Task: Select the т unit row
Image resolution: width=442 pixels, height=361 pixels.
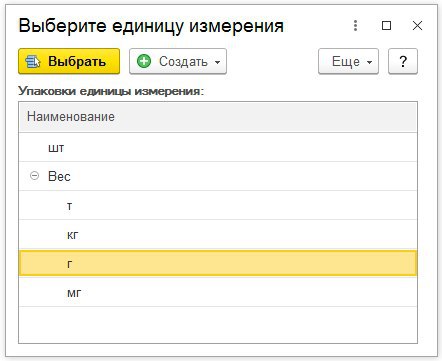Action: pos(218,205)
